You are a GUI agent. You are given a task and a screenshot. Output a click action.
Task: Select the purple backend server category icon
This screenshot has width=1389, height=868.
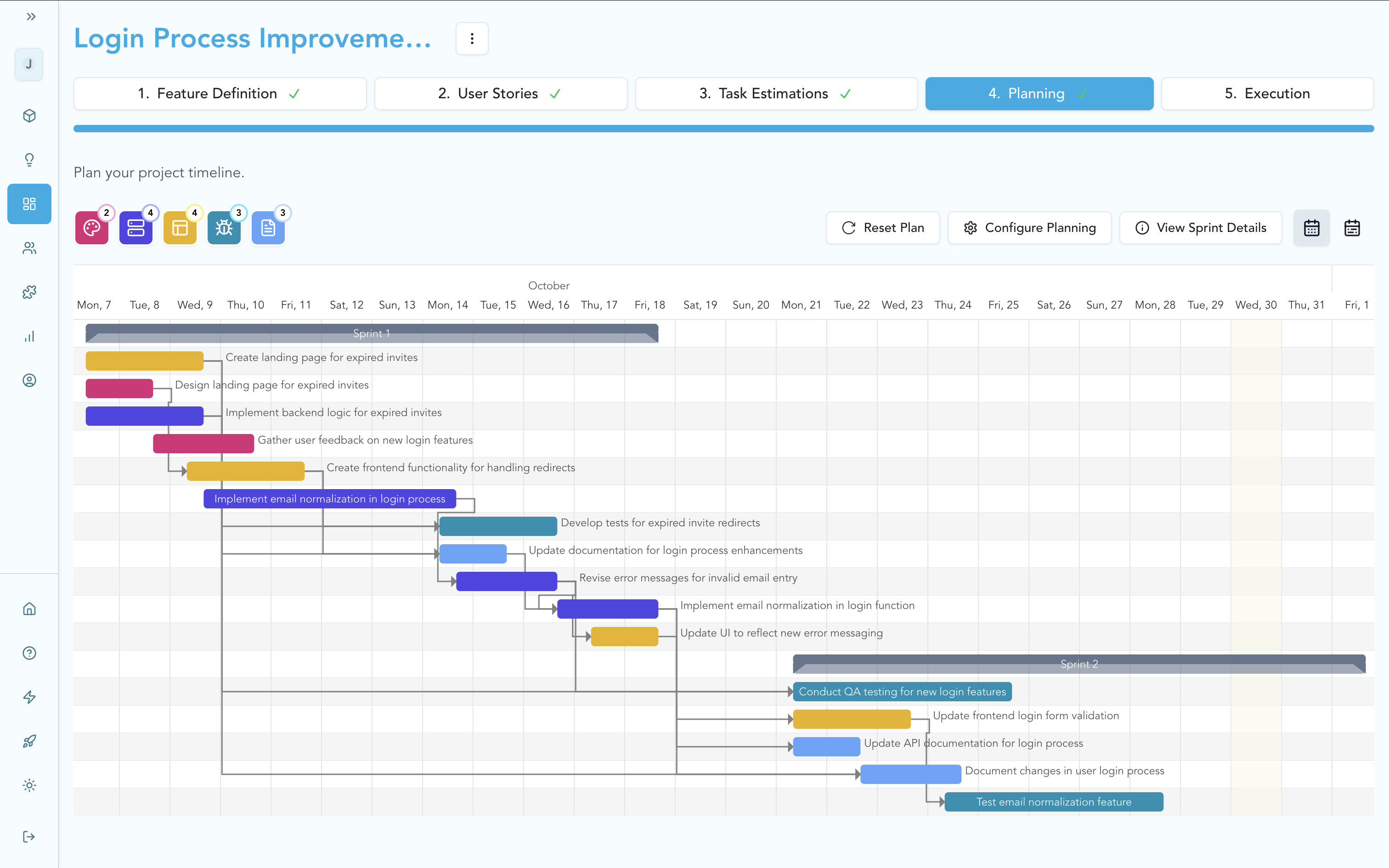coord(136,228)
